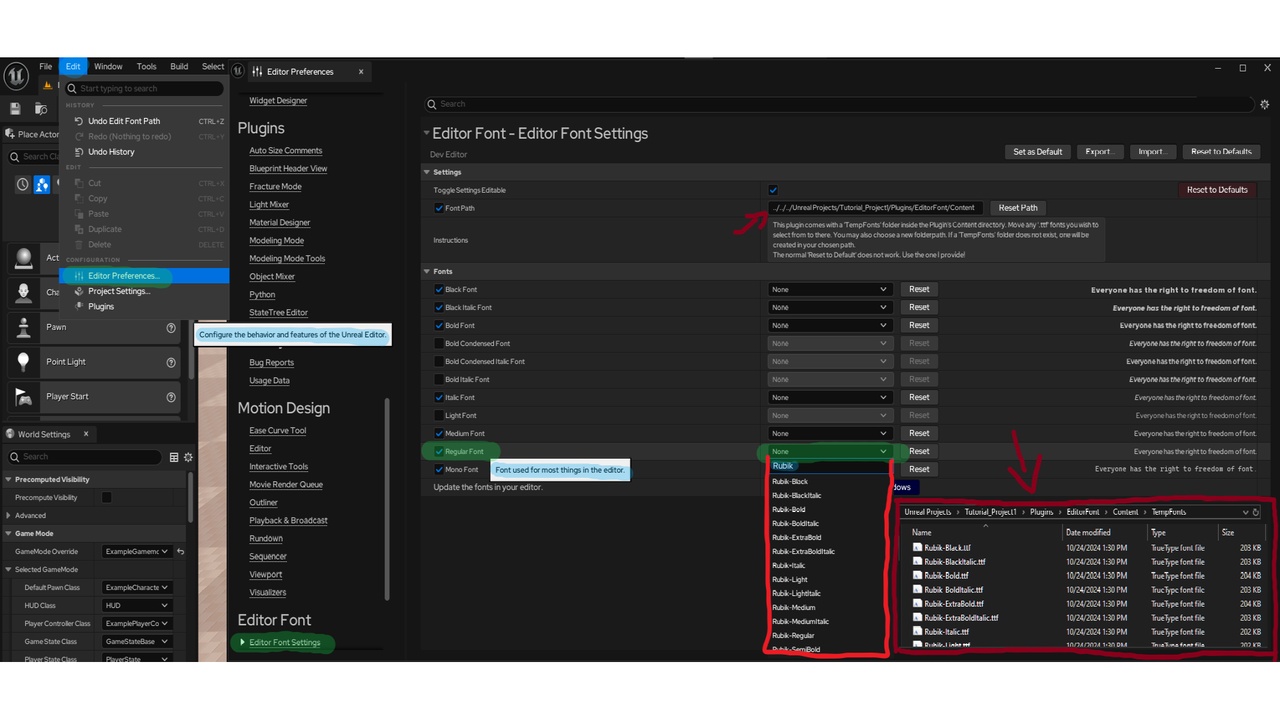Collapse the Settings section in Editor Font
The height and width of the screenshot is (720, 1280).
[427, 172]
